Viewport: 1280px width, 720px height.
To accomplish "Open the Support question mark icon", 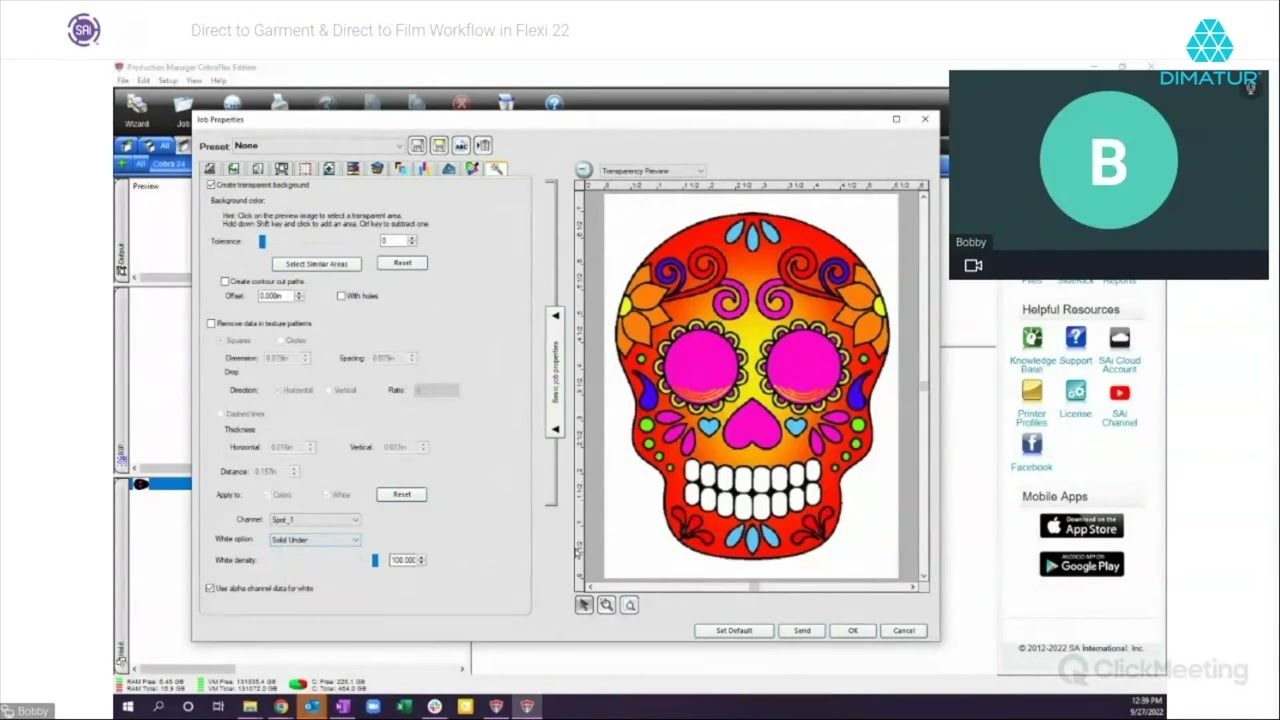I will [x=1076, y=338].
